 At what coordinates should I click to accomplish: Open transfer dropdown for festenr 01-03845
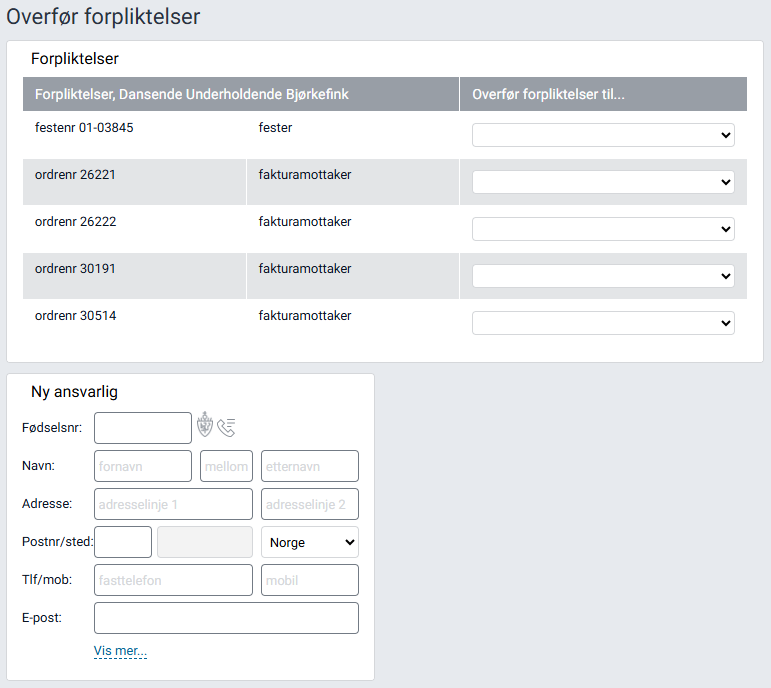point(603,135)
